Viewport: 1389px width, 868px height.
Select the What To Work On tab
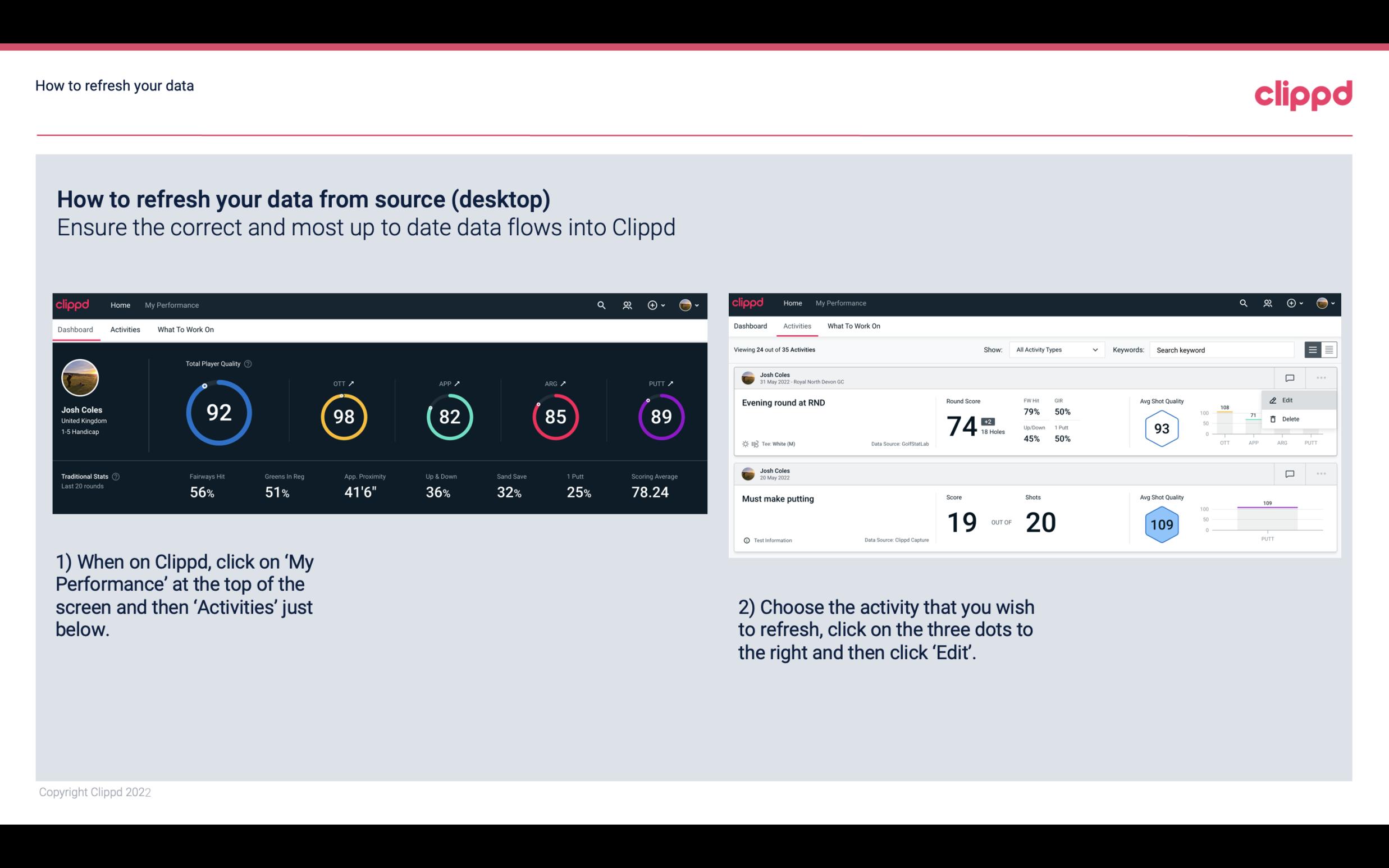[x=185, y=329]
